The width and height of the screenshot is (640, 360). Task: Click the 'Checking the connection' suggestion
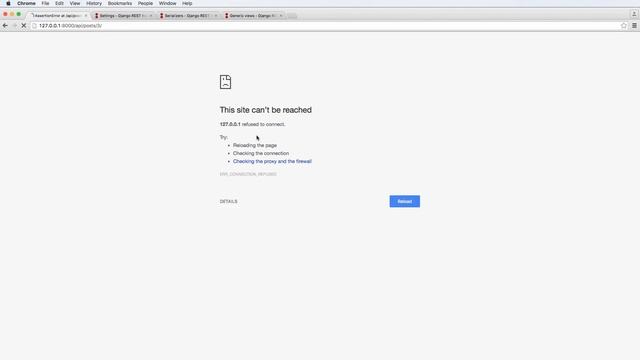click(x=261, y=153)
